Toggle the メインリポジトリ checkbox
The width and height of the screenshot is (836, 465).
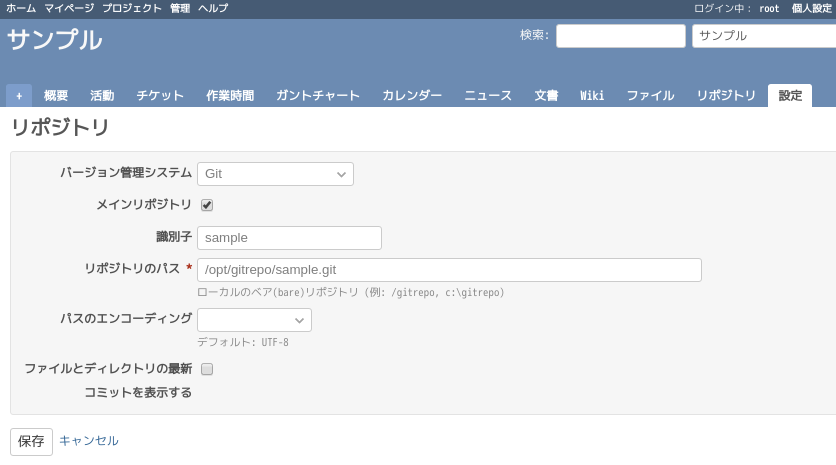(x=207, y=205)
